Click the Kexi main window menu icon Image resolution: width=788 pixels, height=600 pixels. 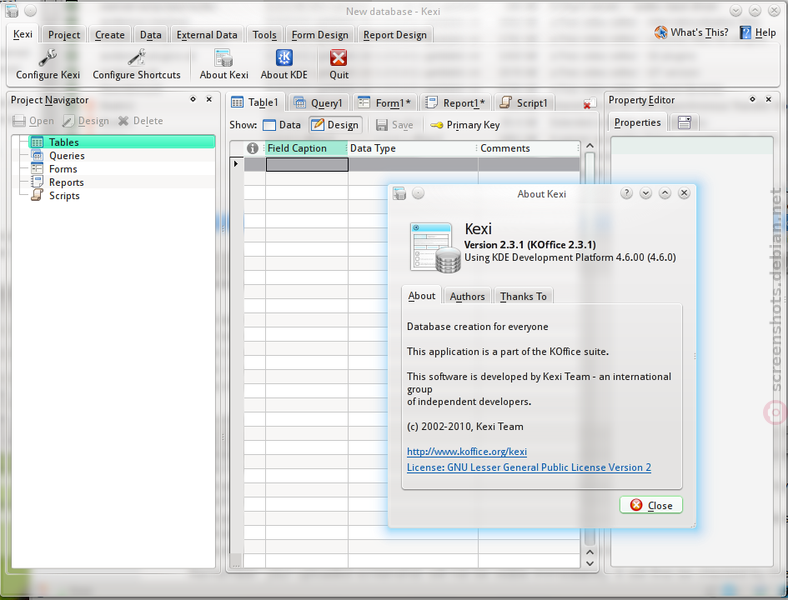[x=12, y=11]
